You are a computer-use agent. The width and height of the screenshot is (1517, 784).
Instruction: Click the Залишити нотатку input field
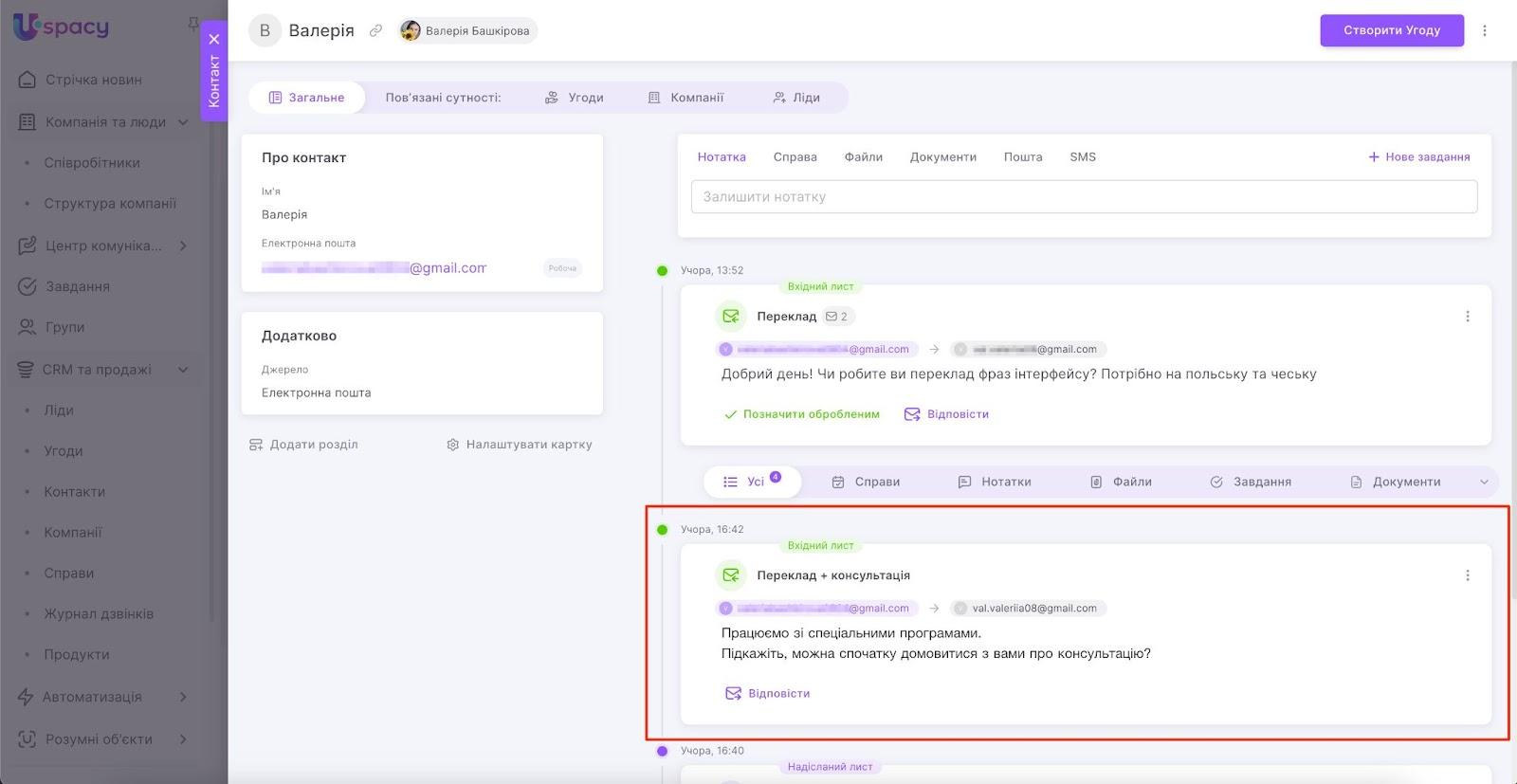click(1083, 197)
